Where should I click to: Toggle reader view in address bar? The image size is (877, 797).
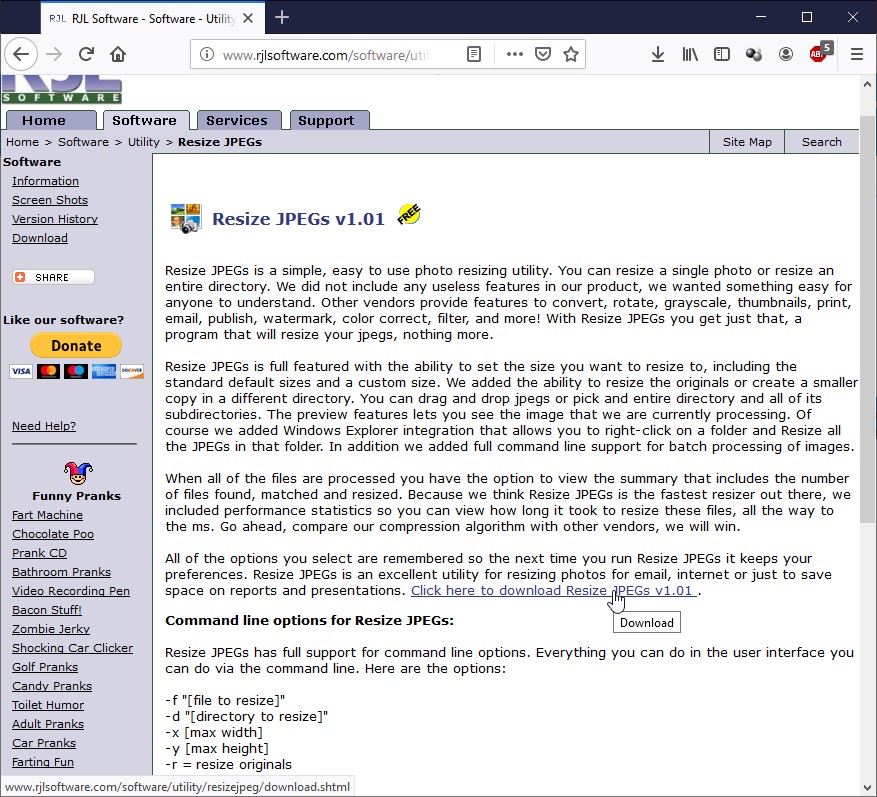pyautogui.click(x=476, y=54)
